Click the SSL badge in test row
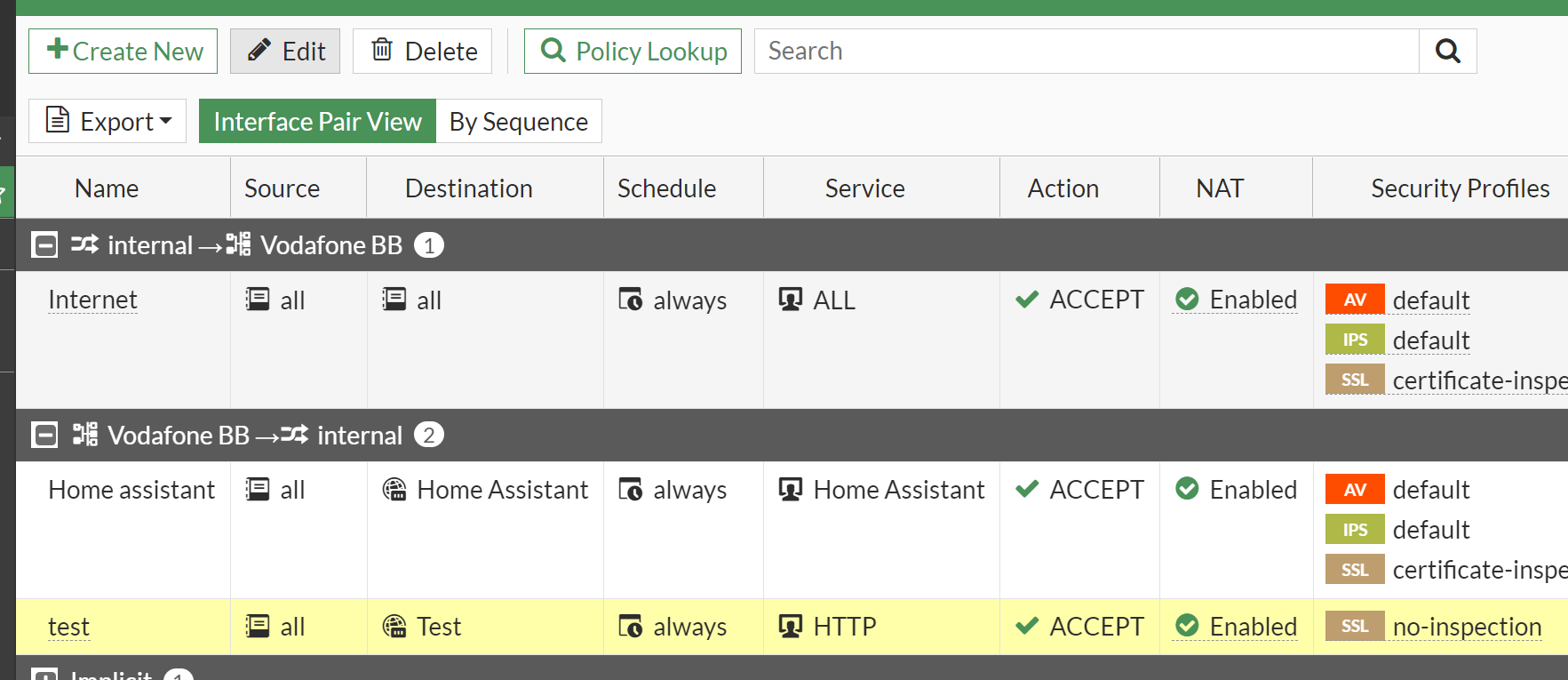This screenshot has width=1568, height=680. (x=1354, y=627)
